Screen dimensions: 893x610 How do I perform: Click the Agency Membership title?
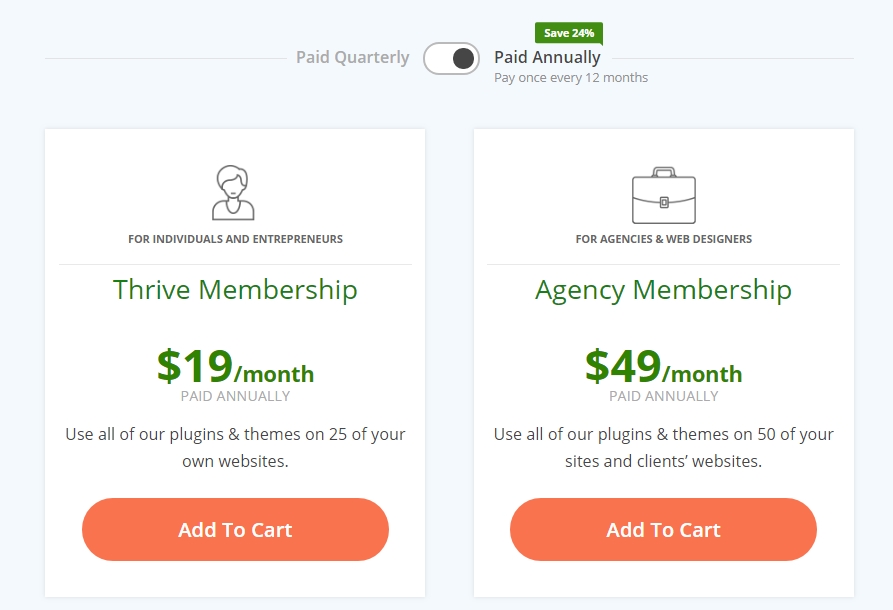663,290
